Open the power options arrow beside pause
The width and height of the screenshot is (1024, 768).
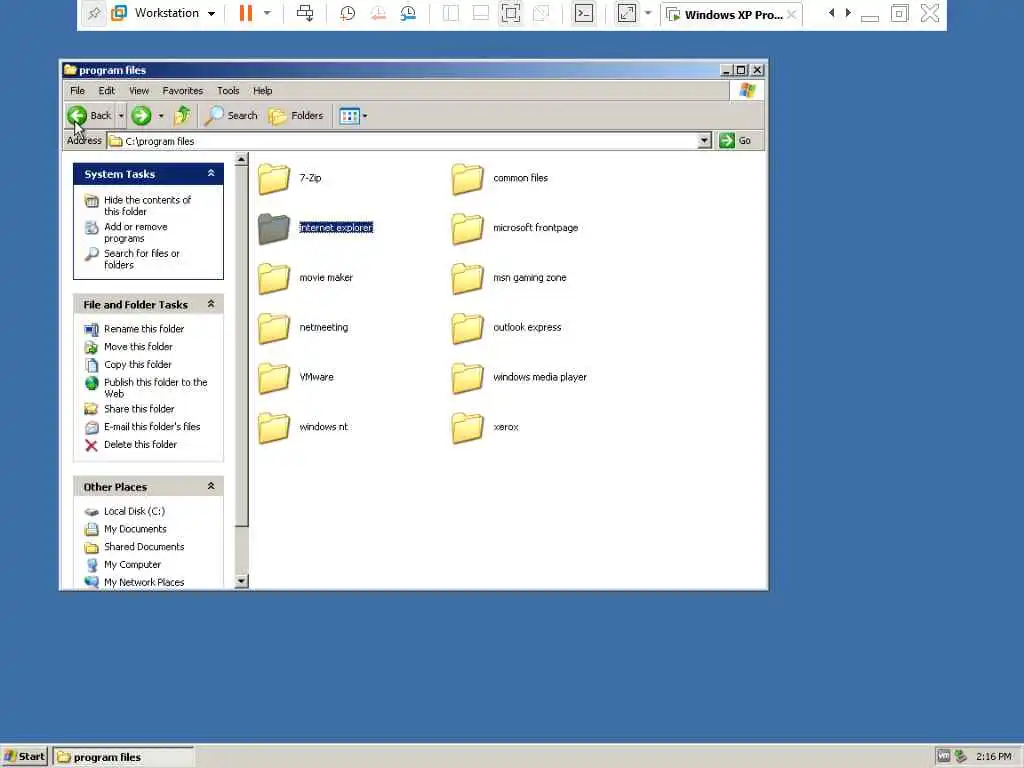pos(267,13)
